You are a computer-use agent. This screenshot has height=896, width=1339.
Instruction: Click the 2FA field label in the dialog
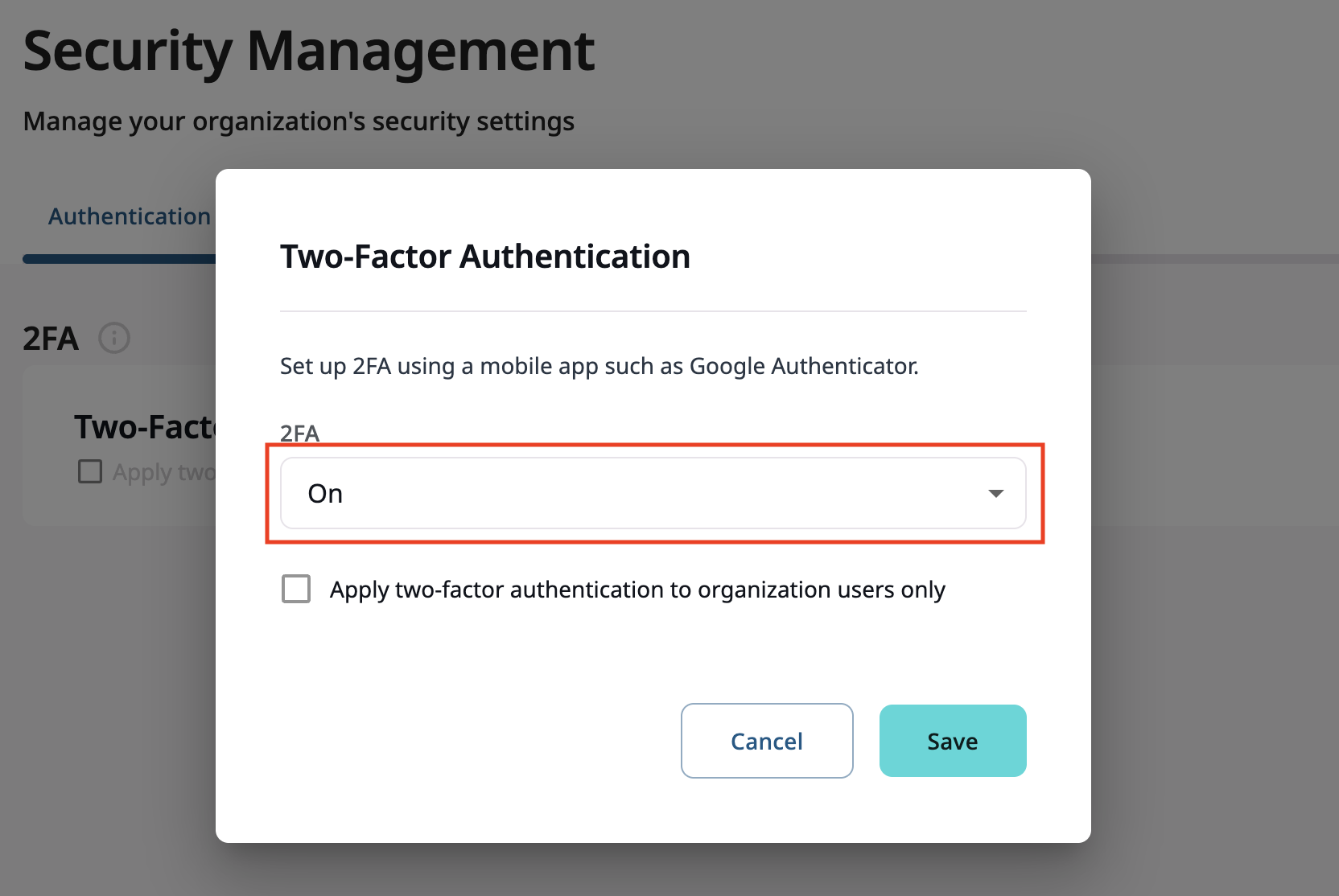click(299, 434)
